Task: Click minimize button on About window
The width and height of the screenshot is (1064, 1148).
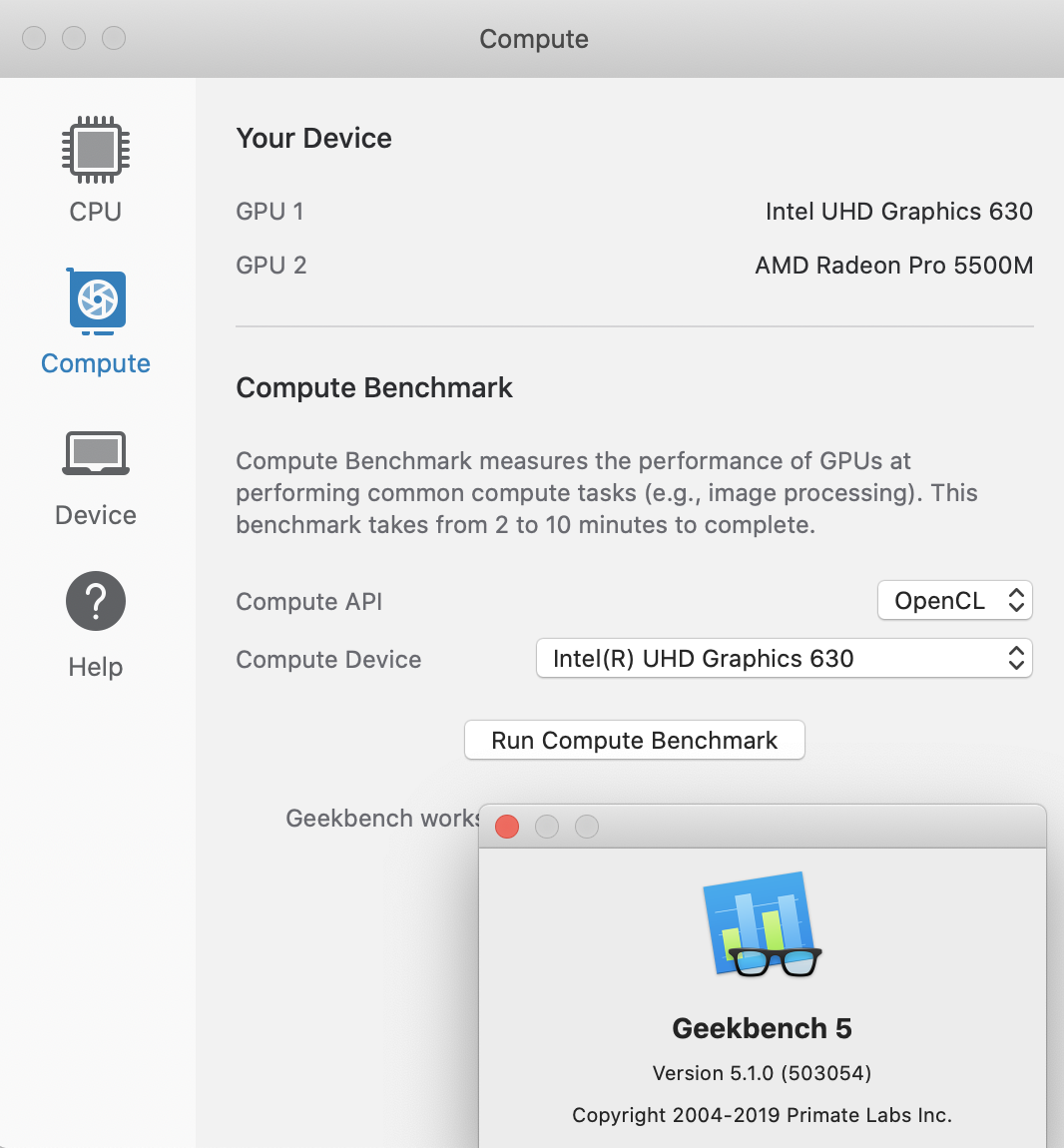Action: click(x=547, y=827)
